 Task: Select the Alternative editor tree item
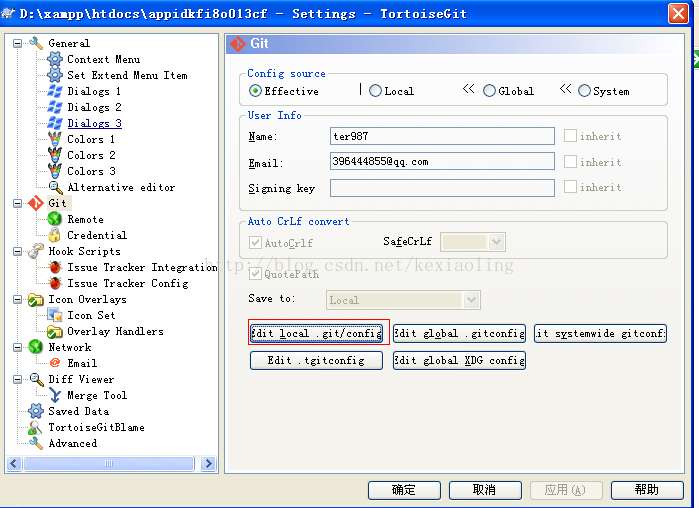pyautogui.click(x=121, y=187)
